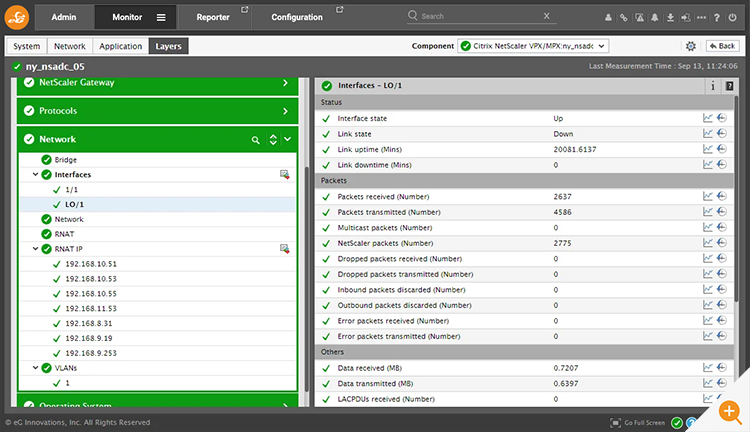Open the Reporter tab
The height and width of the screenshot is (432, 750).
pos(213,17)
